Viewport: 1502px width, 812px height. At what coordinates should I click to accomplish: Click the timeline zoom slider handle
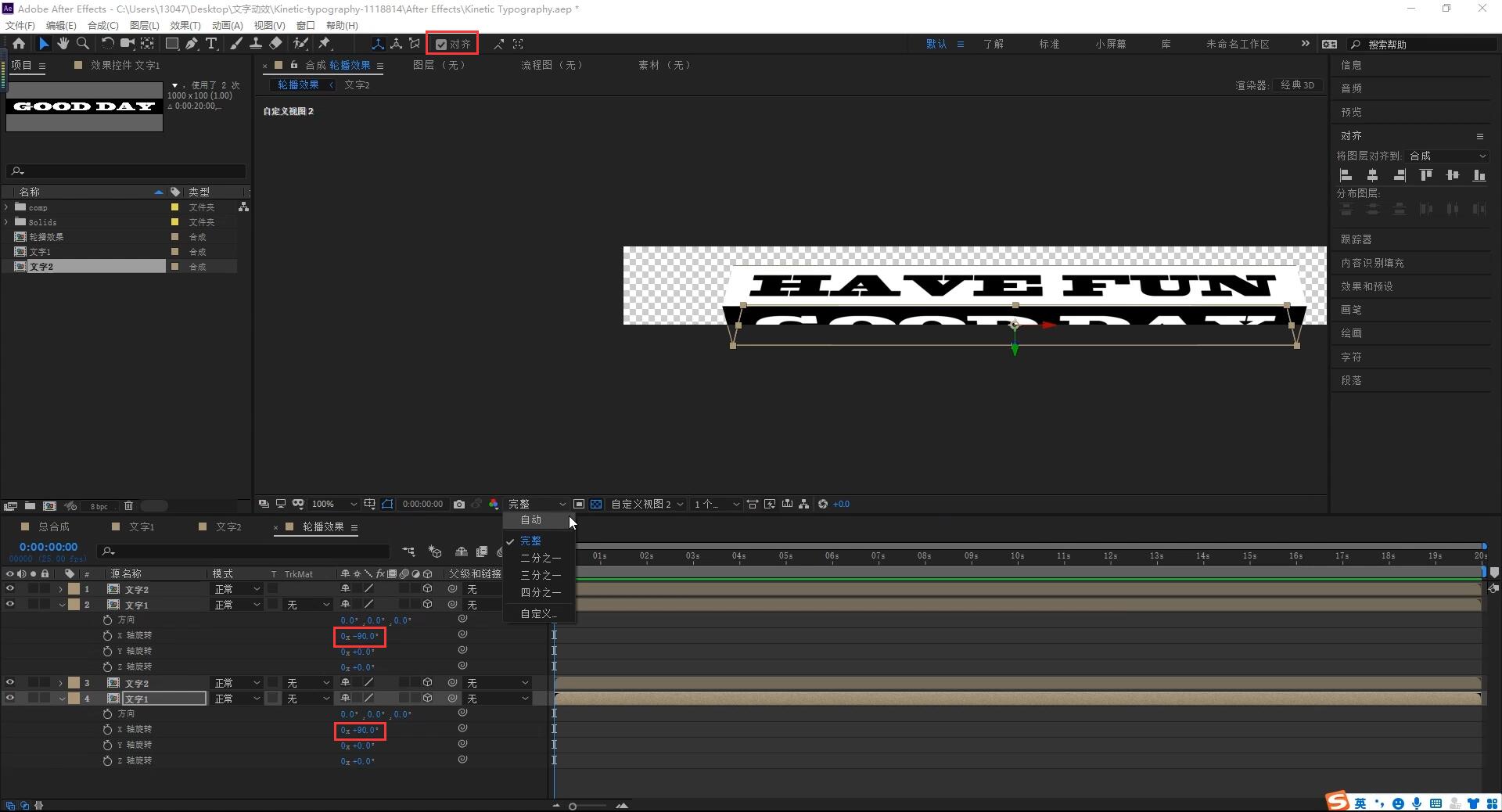(x=573, y=806)
